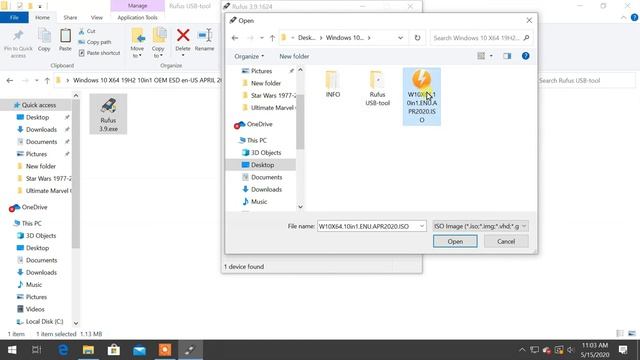The image size is (640, 360).
Task: Open Task View on taskbar
Action: pyautogui.click(x=37, y=350)
